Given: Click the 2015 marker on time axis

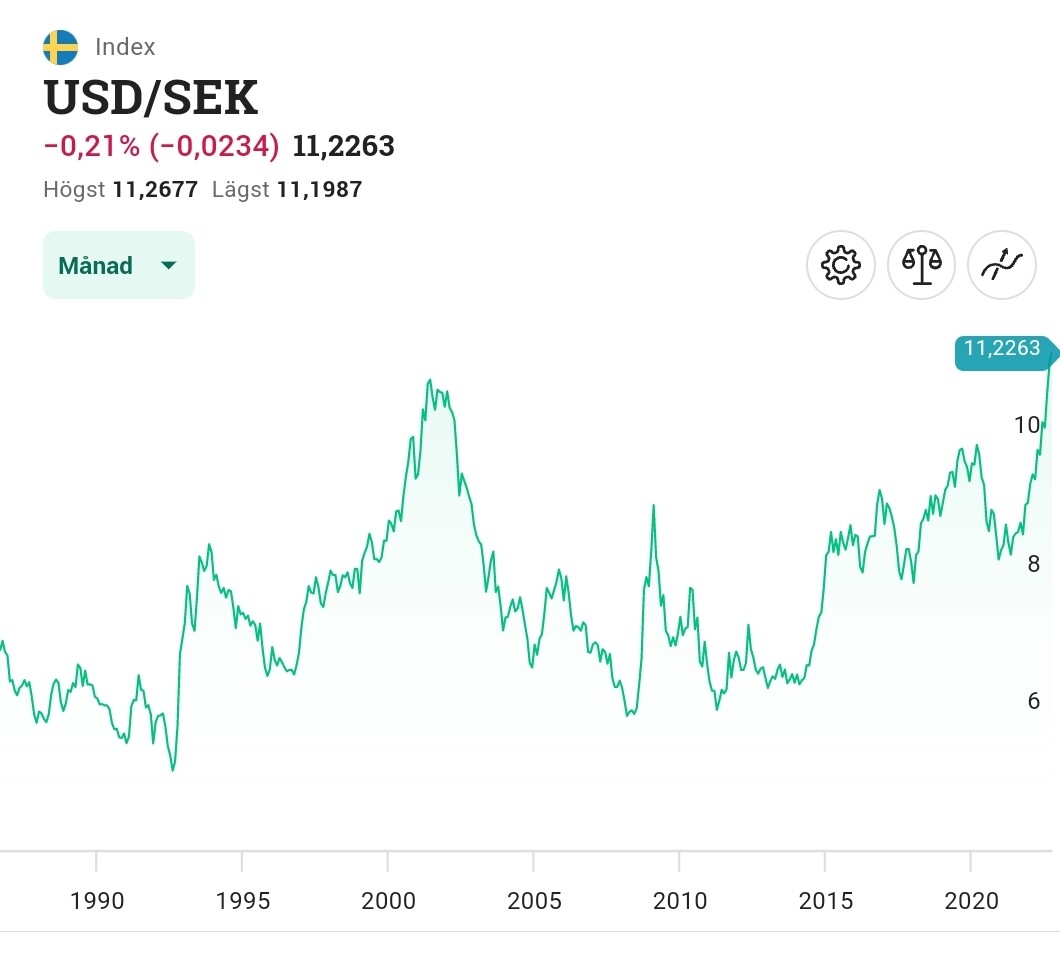Looking at the screenshot, I should [826, 901].
